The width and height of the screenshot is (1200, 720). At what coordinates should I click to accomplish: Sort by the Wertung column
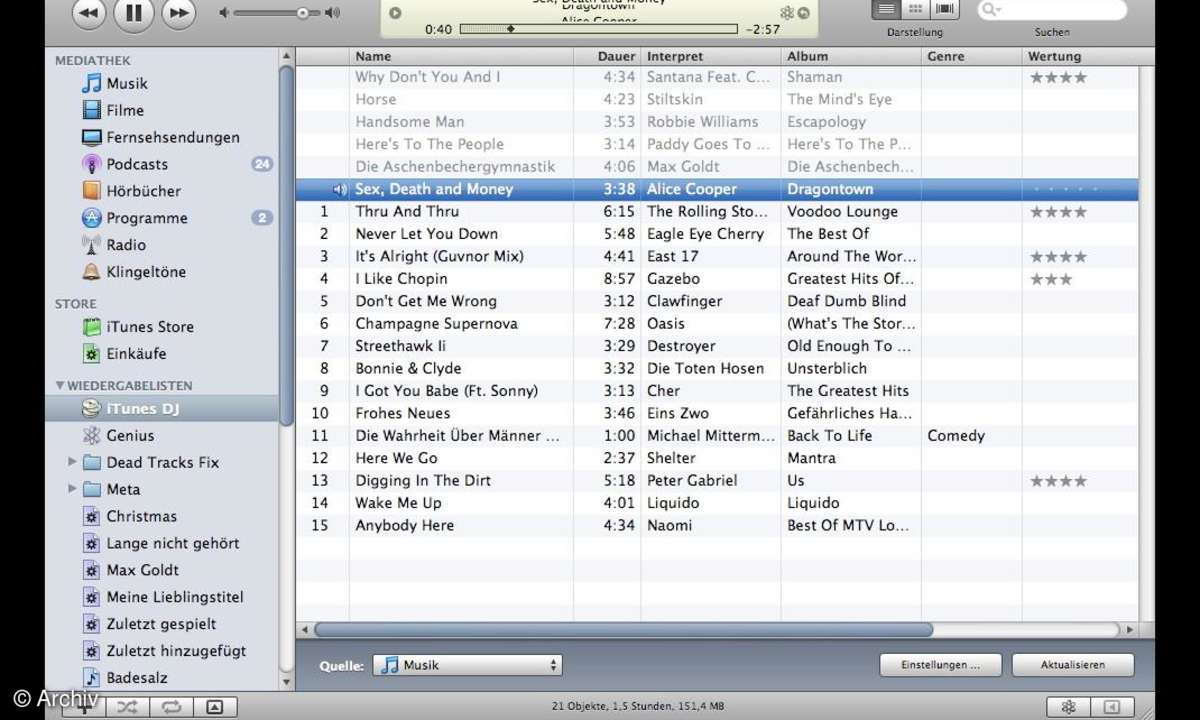coord(1080,56)
